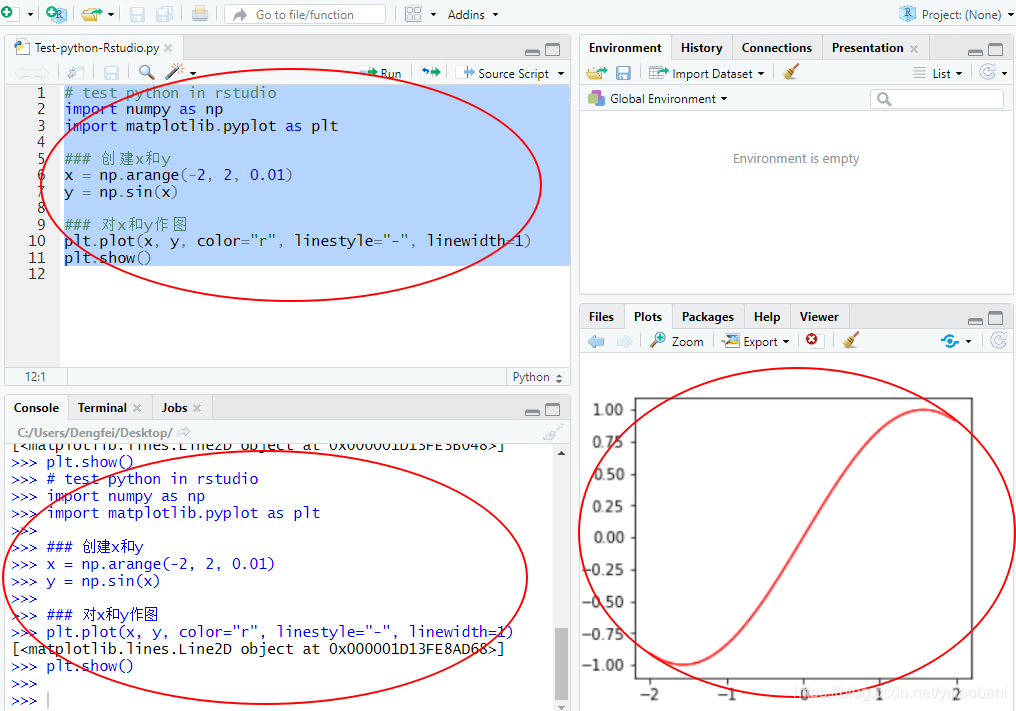This screenshot has width=1016, height=711.
Task: Click the Print document icon
Action: [x=200, y=14]
